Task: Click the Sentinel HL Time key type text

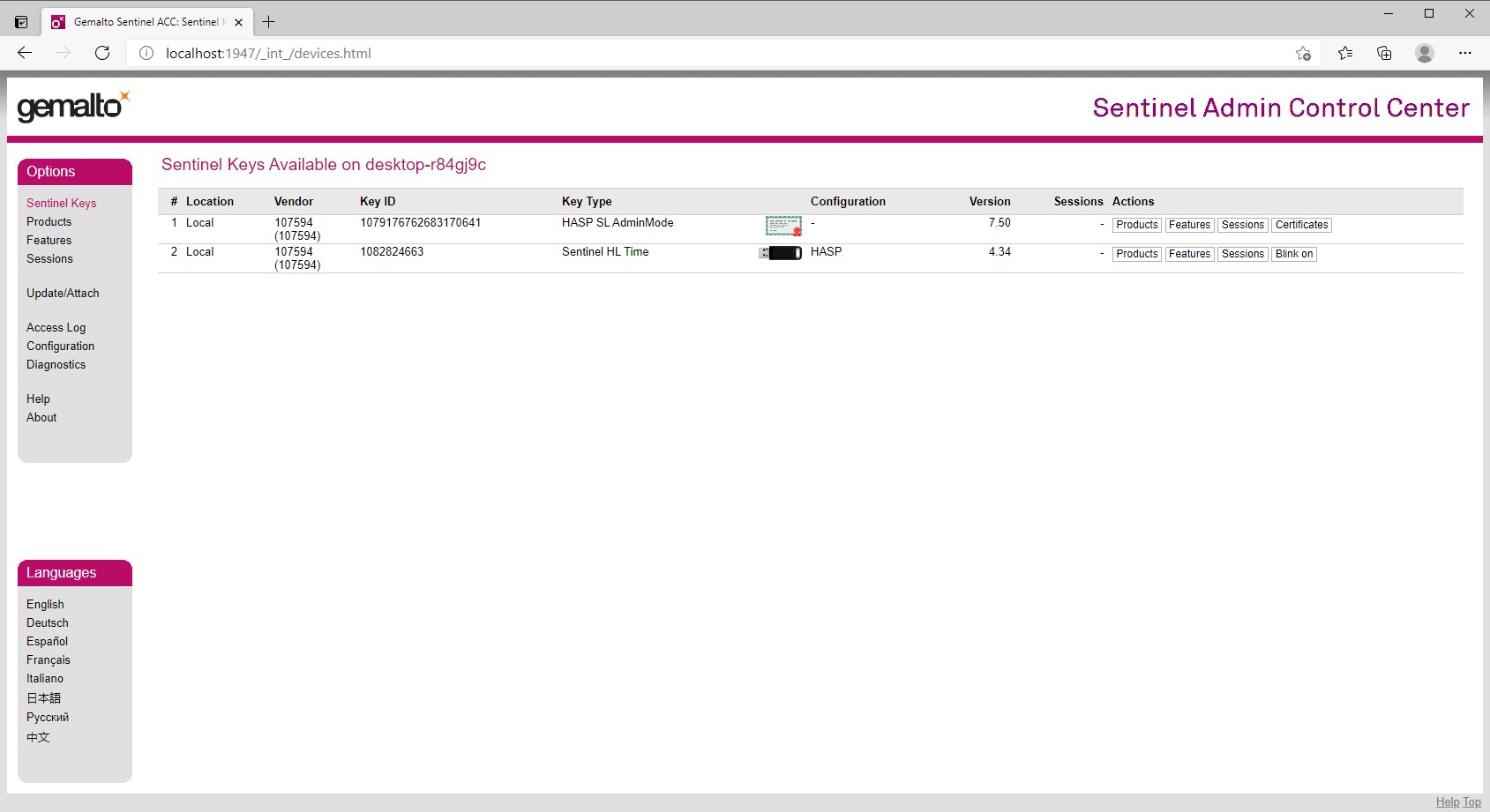Action: pos(605,251)
